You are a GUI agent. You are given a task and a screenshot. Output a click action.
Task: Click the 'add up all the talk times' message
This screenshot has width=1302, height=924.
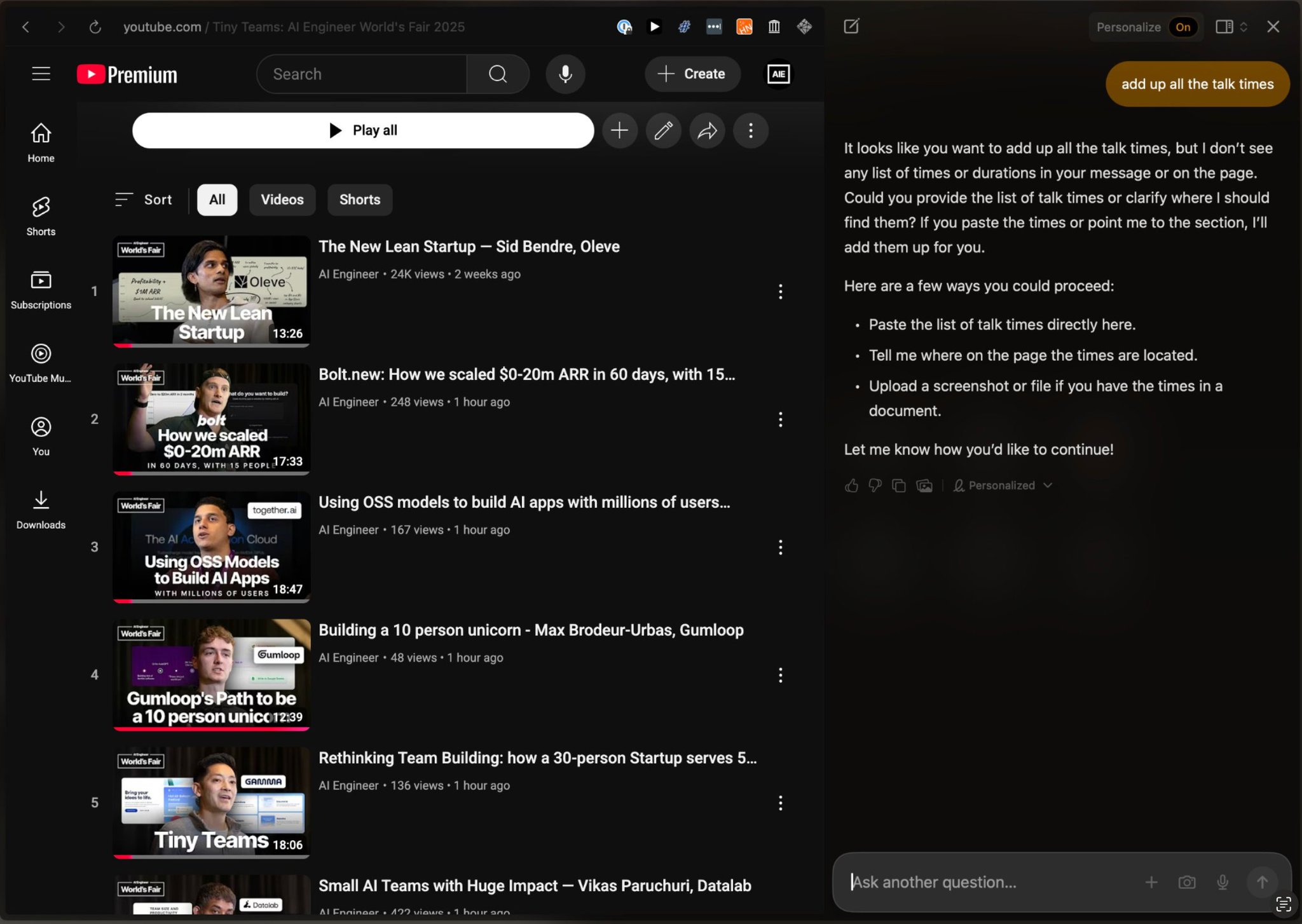[1198, 84]
